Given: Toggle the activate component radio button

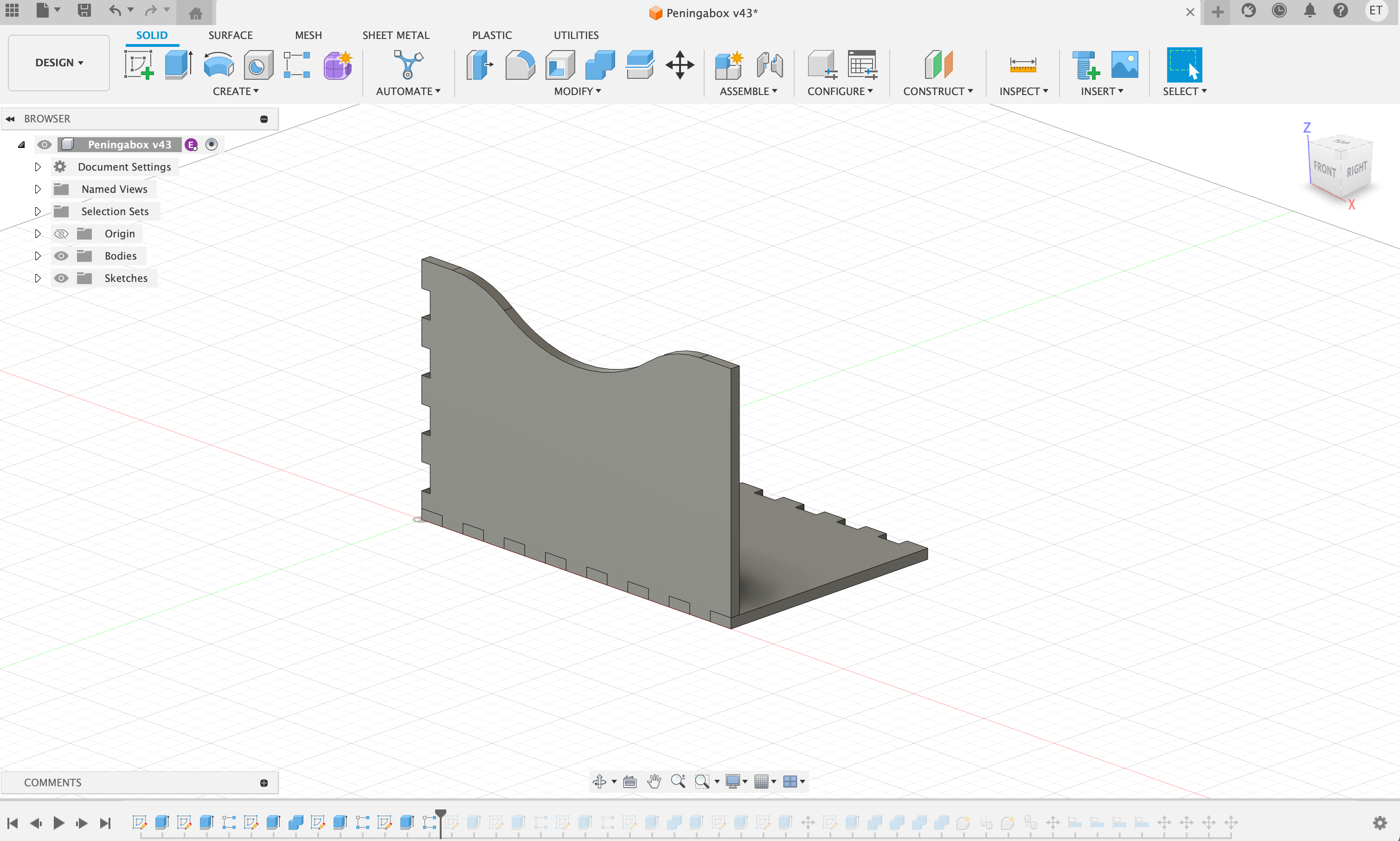Looking at the screenshot, I should (212, 145).
